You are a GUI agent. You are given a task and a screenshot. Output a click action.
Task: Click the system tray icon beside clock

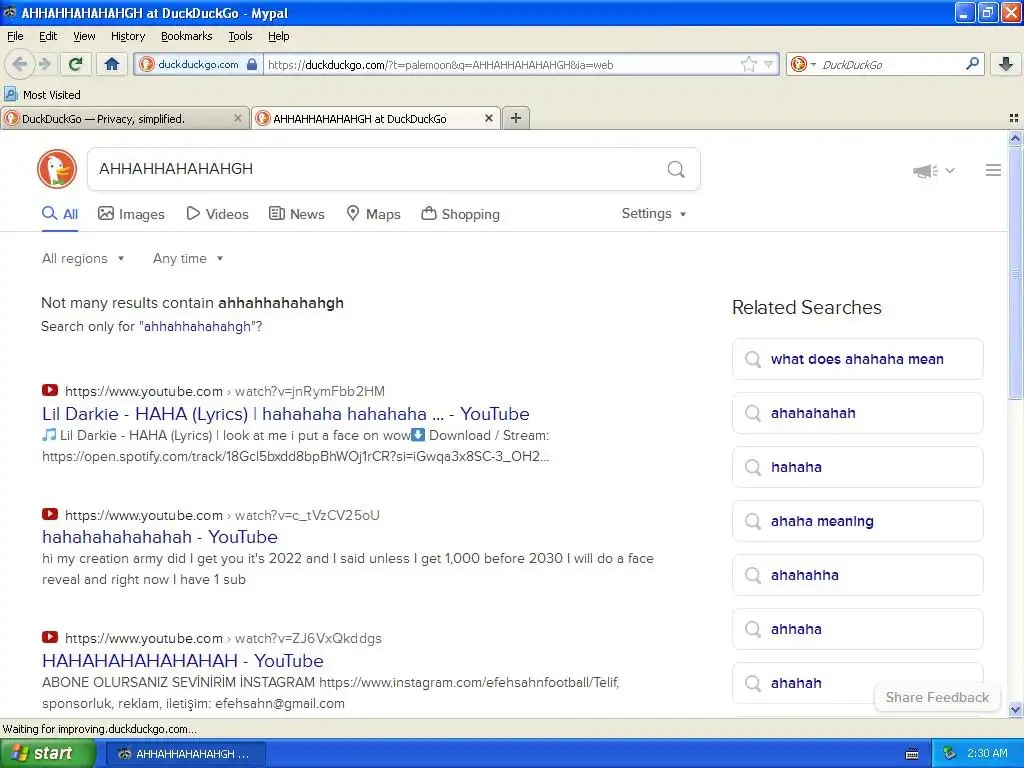(x=950, y=753)
